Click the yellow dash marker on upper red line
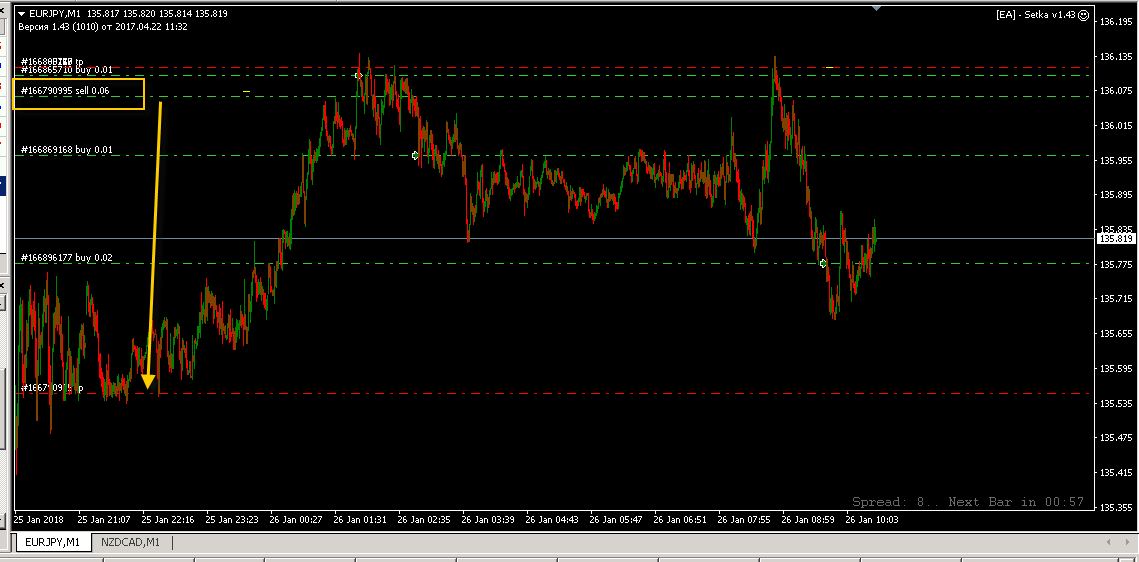This screenshot has width=1139, height=562. pos(829,68)
